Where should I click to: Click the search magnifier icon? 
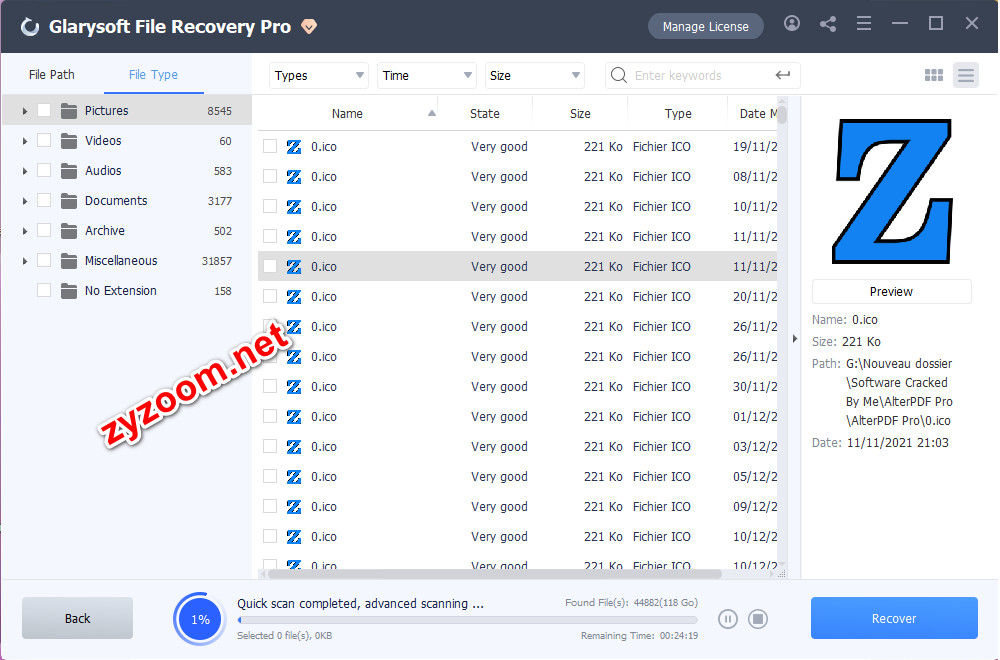(x=619, y=75)
